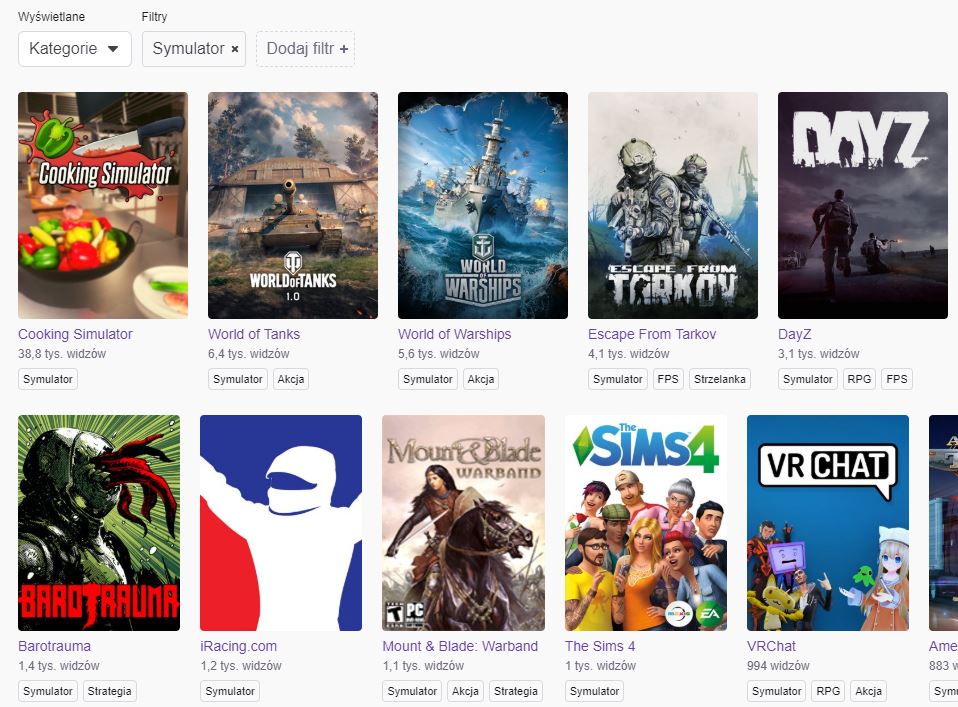Click the World of Warships title link

pyautogui.click(x=455, y=334)
